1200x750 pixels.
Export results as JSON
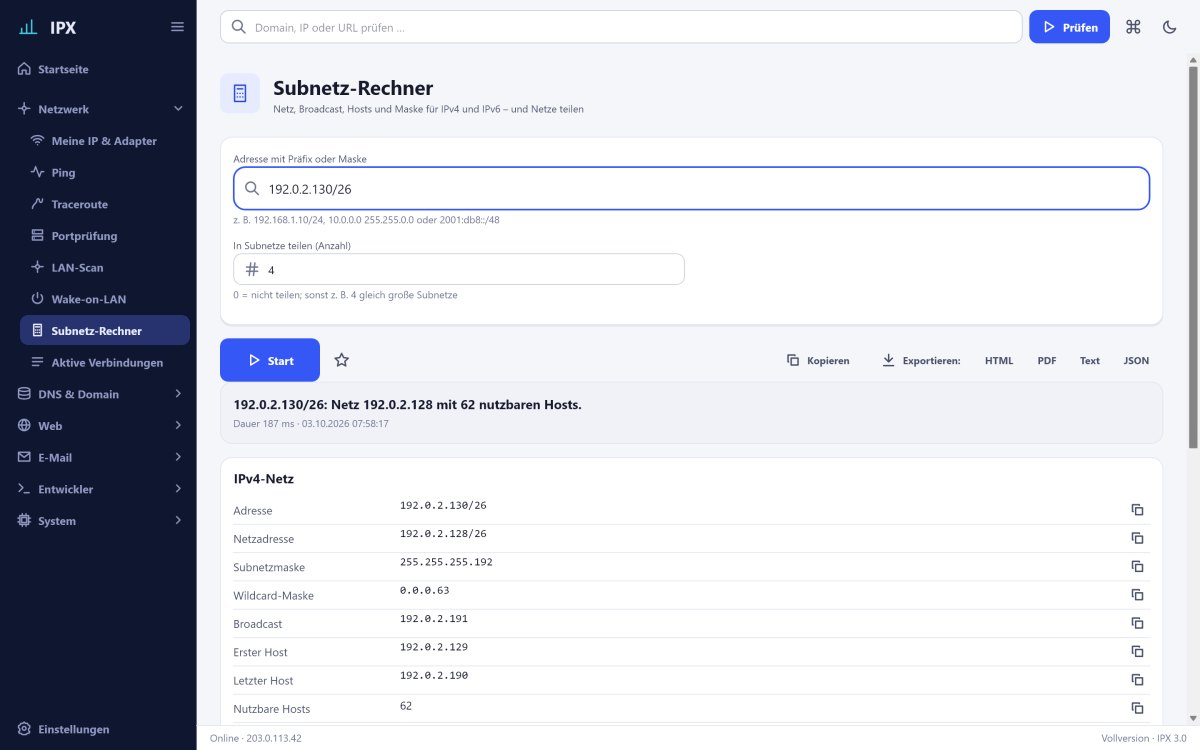(x=1136, y=360)
